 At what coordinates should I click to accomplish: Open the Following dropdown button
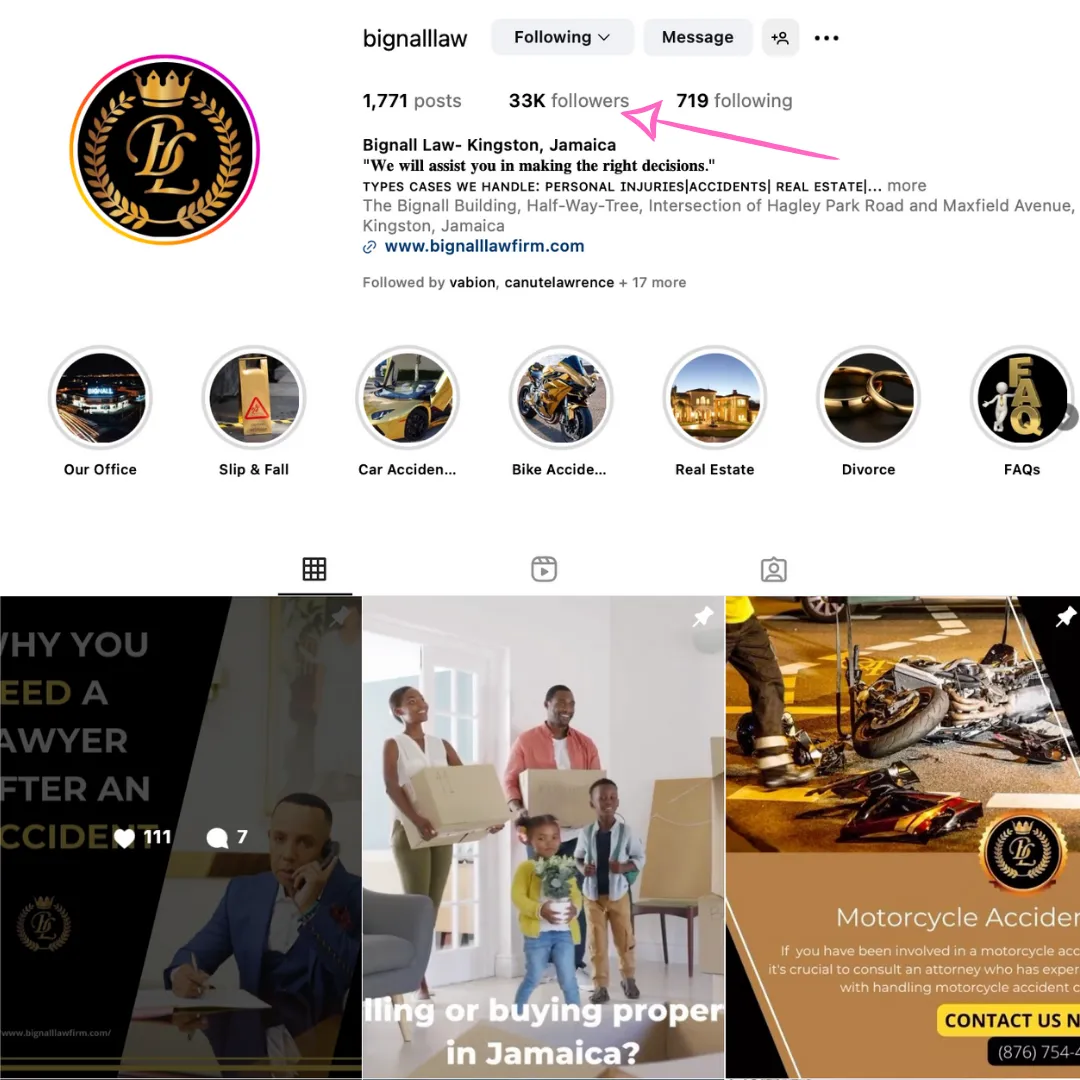point(561,37)
